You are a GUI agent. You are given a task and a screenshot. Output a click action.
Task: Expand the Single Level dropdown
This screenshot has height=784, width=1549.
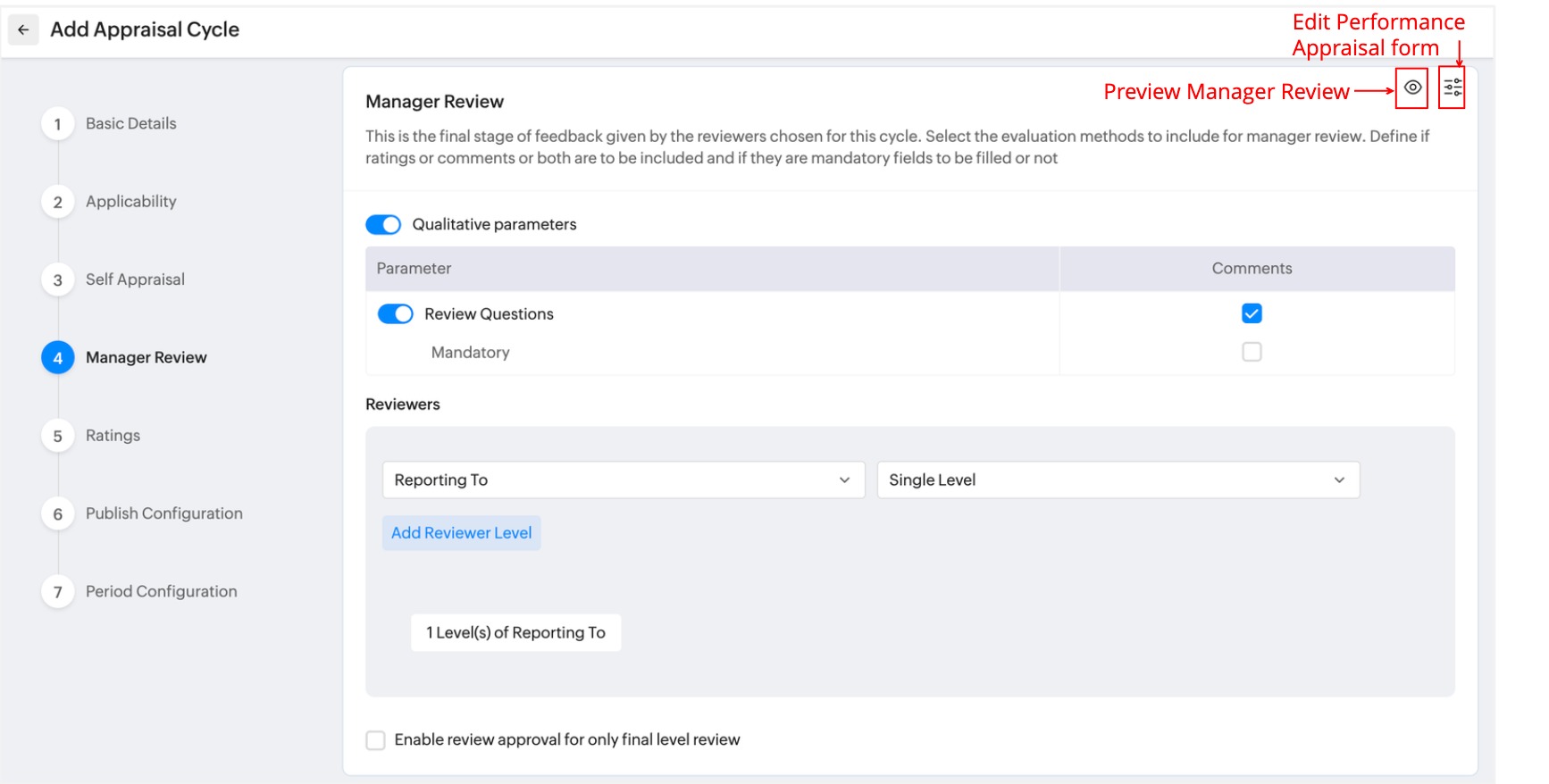click(x=1118, y=480)
